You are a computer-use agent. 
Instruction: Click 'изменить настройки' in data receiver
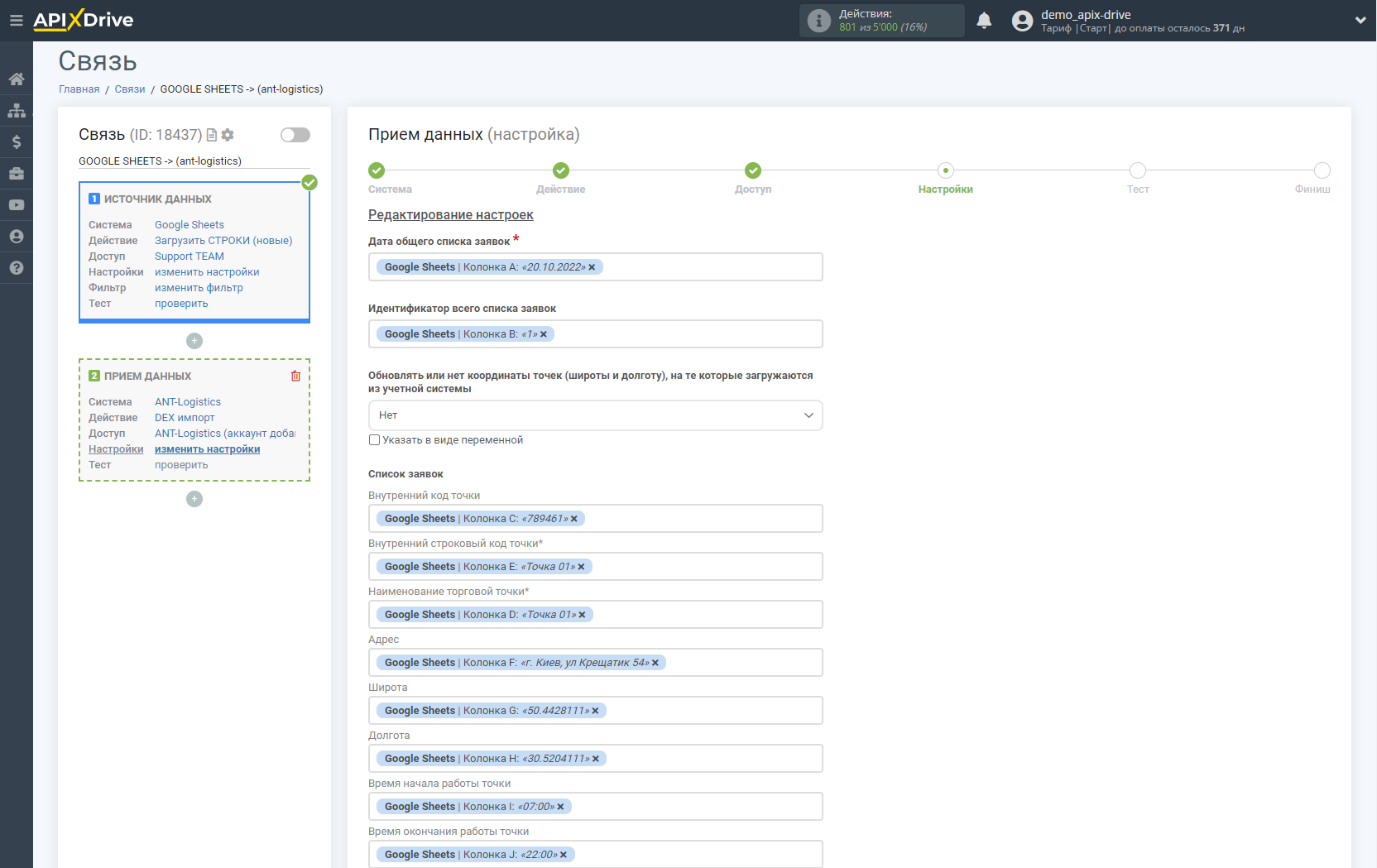tap(207, 449)
